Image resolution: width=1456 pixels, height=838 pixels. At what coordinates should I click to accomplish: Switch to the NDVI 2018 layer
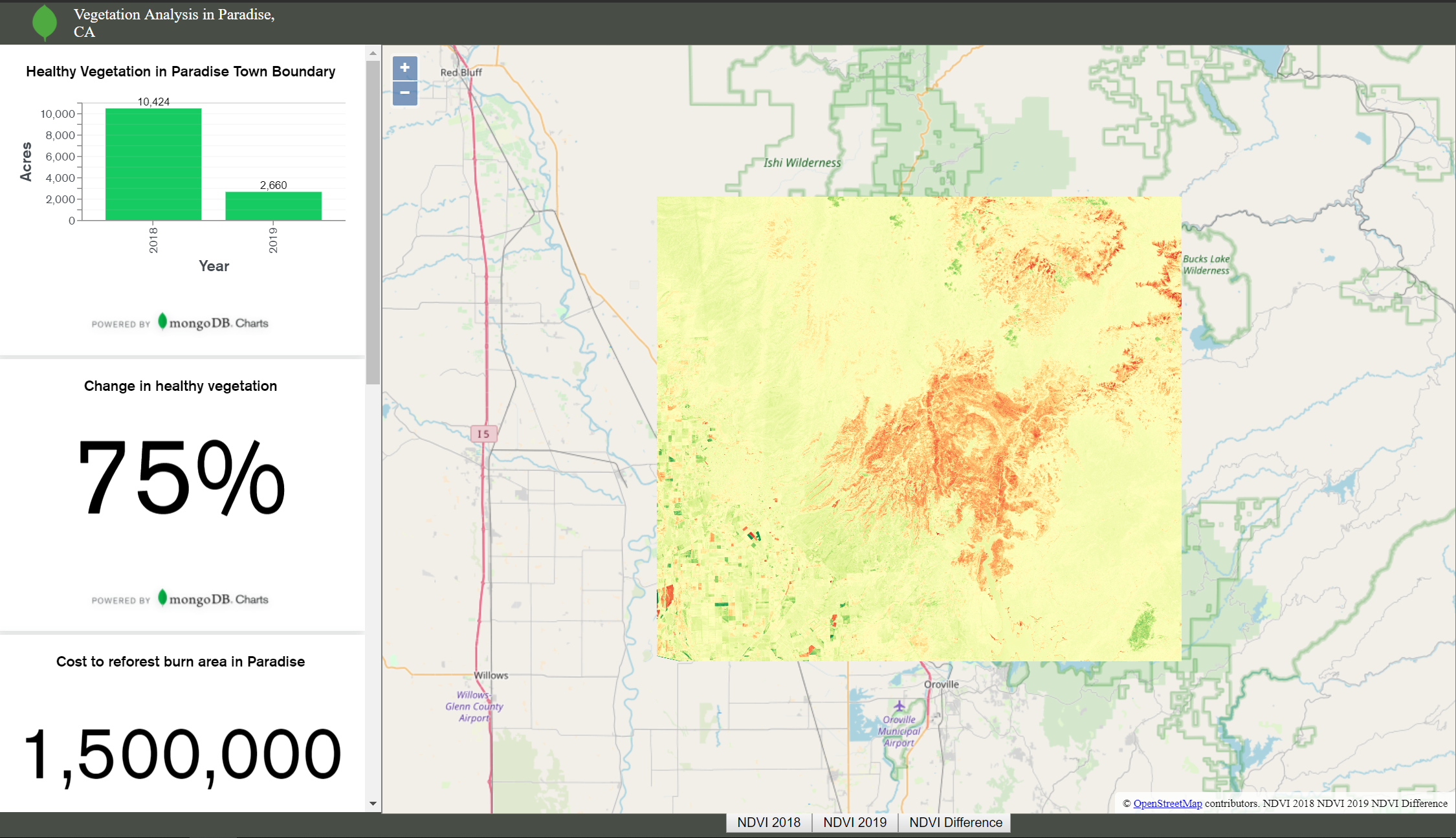pyautogui.click(x=768, y=822)
